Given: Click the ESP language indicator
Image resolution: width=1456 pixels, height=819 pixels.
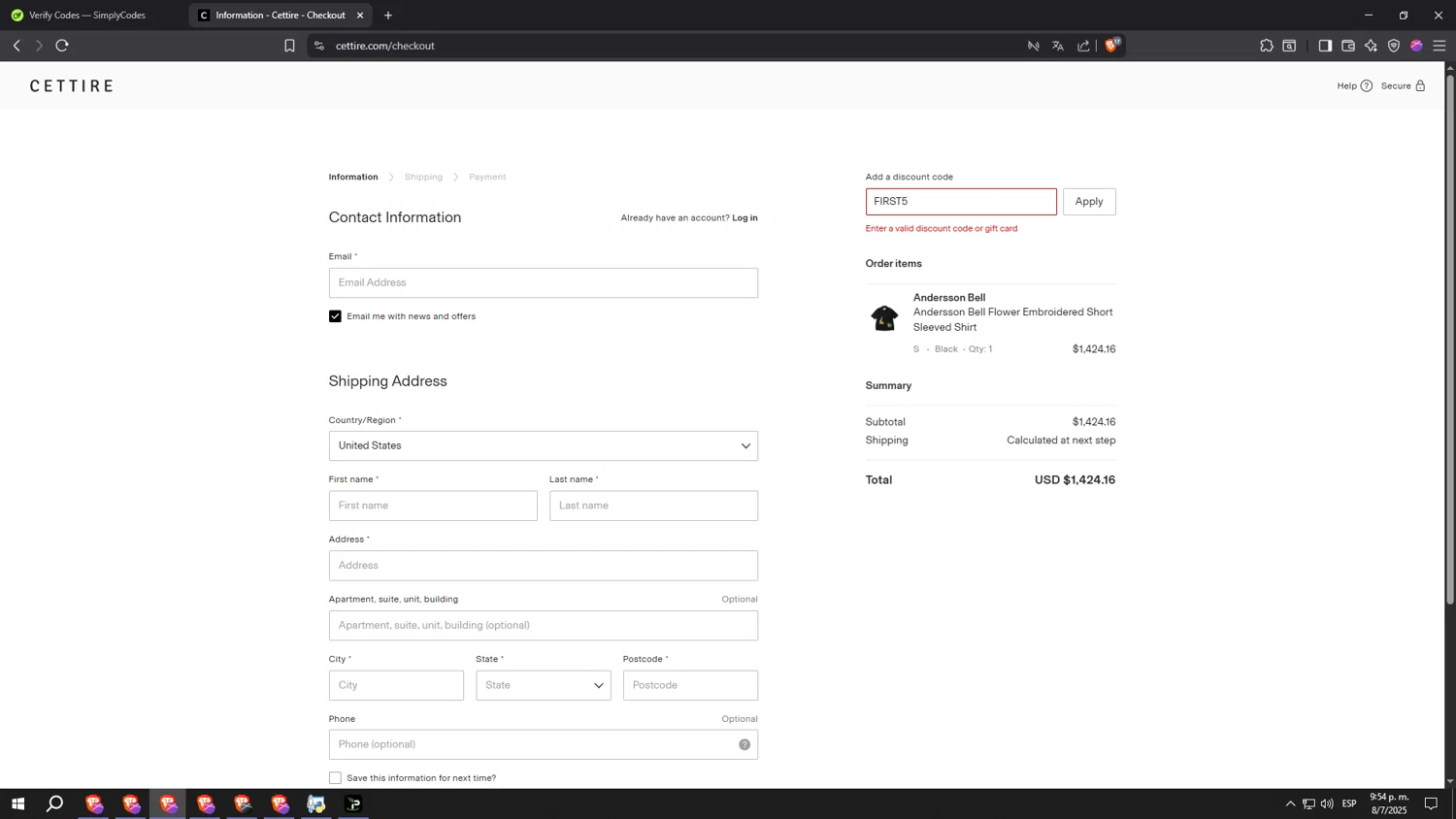Looking at the screenshot, I should (x=1349, y=803).
